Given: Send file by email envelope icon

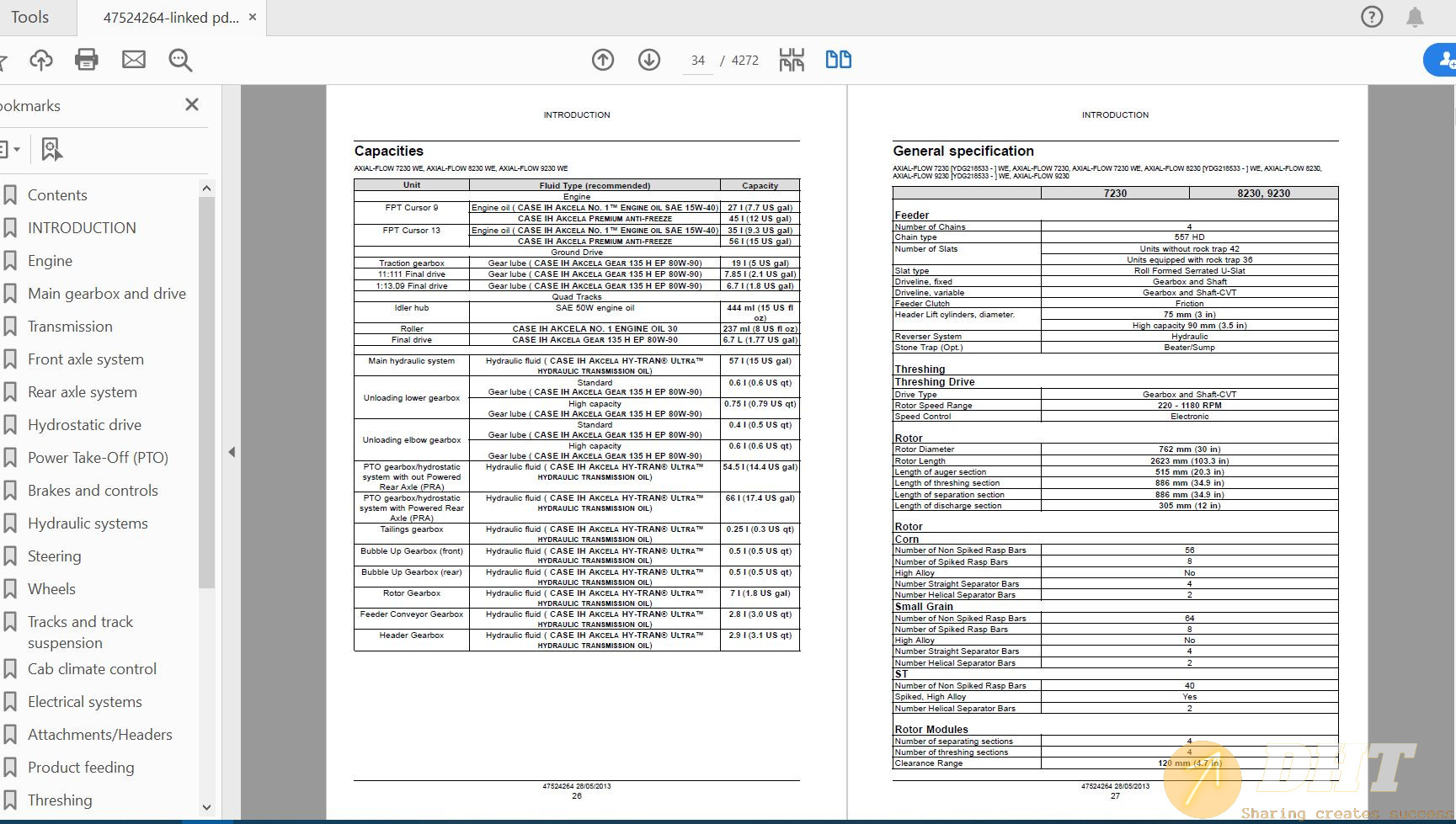Looking at the screenshot, I should (x=133, y=60).
